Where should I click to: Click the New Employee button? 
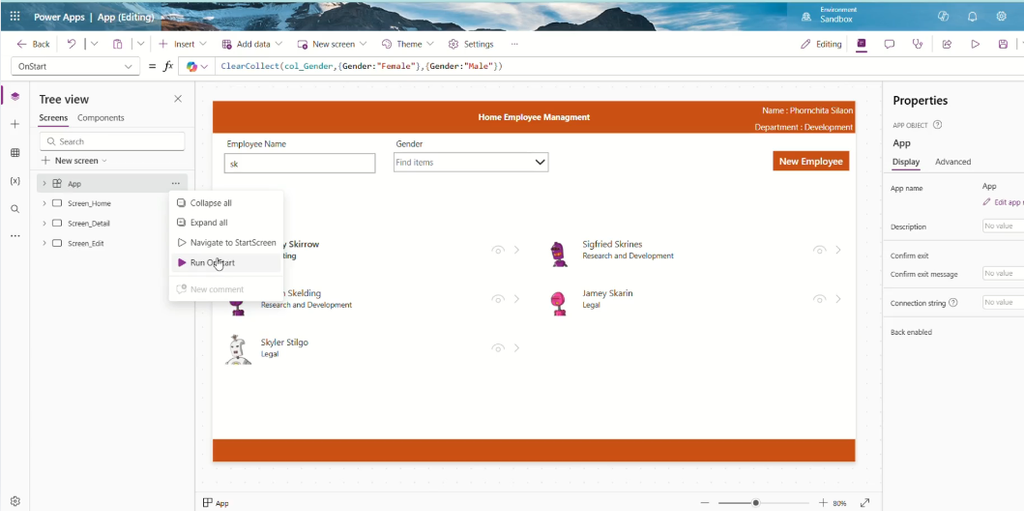[x=811, y=161]
